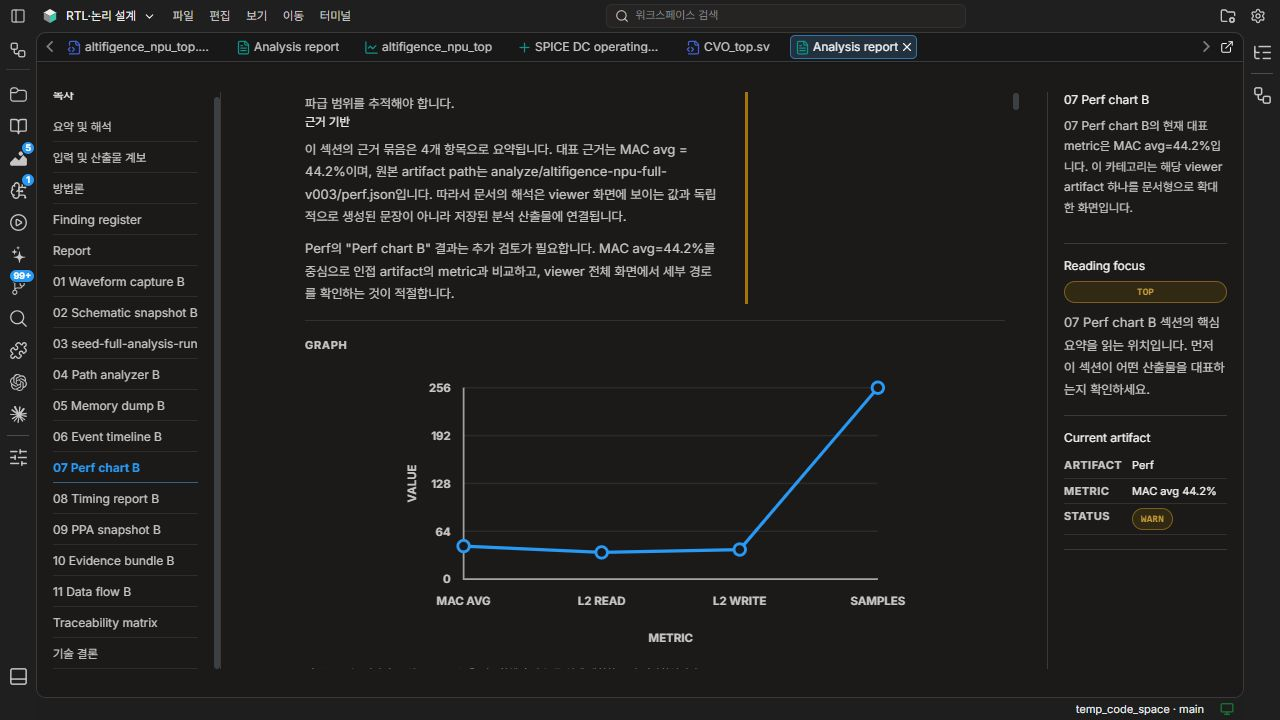Open the starburst icon in activity bar
The height and width of the screenshot is (720, 1280).
click(18, 414)
